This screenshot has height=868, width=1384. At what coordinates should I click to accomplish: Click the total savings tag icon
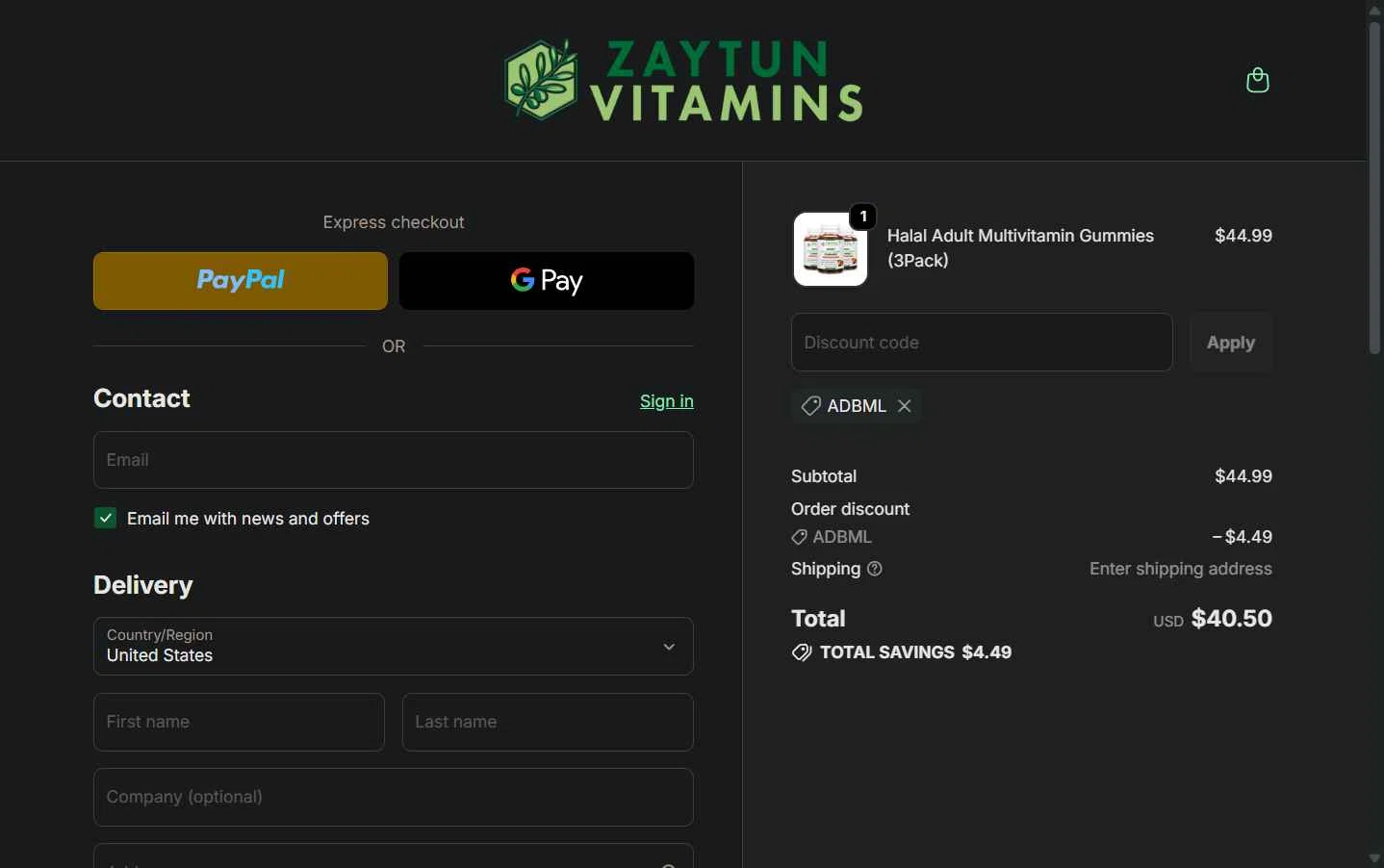(x=802, y=652)
